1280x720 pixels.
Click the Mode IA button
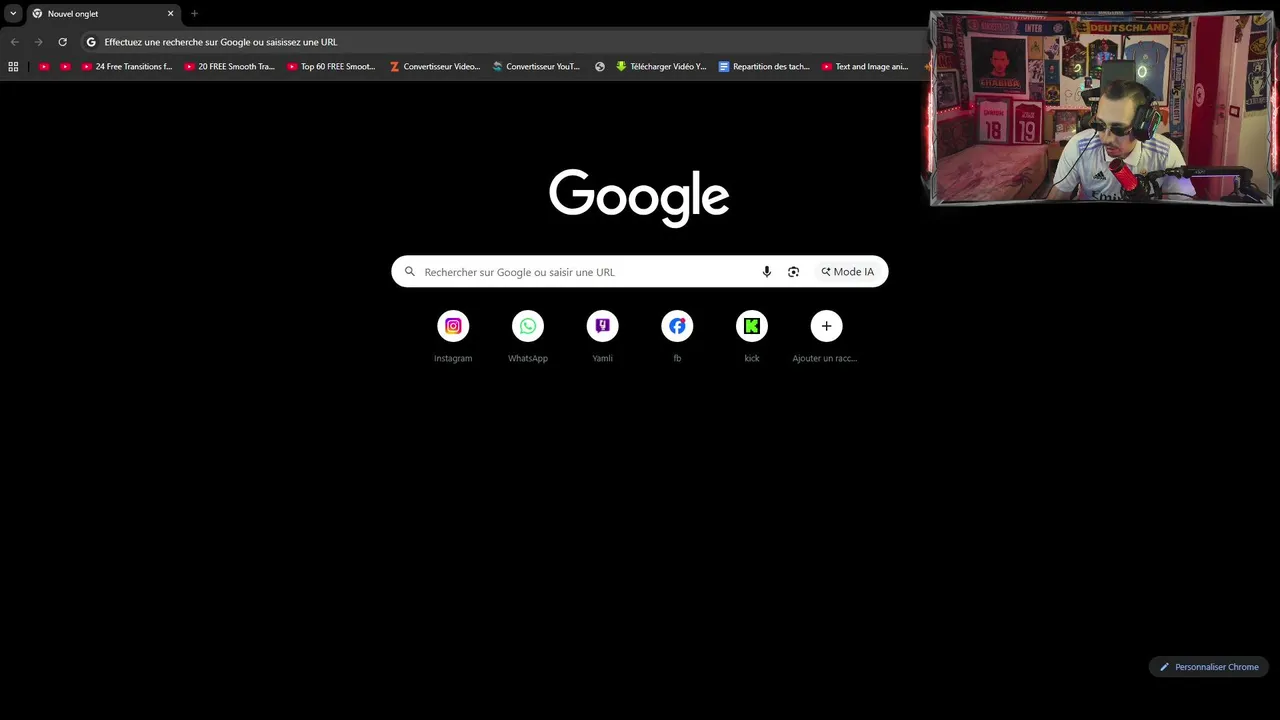848,272
